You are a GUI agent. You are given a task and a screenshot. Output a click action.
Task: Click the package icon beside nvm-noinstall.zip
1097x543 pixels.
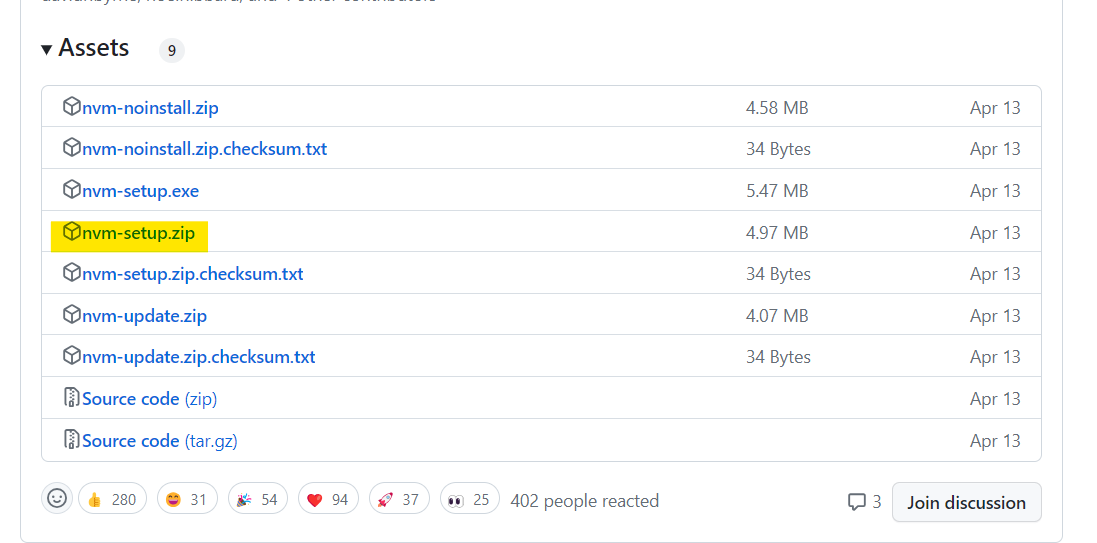point(71,107)
